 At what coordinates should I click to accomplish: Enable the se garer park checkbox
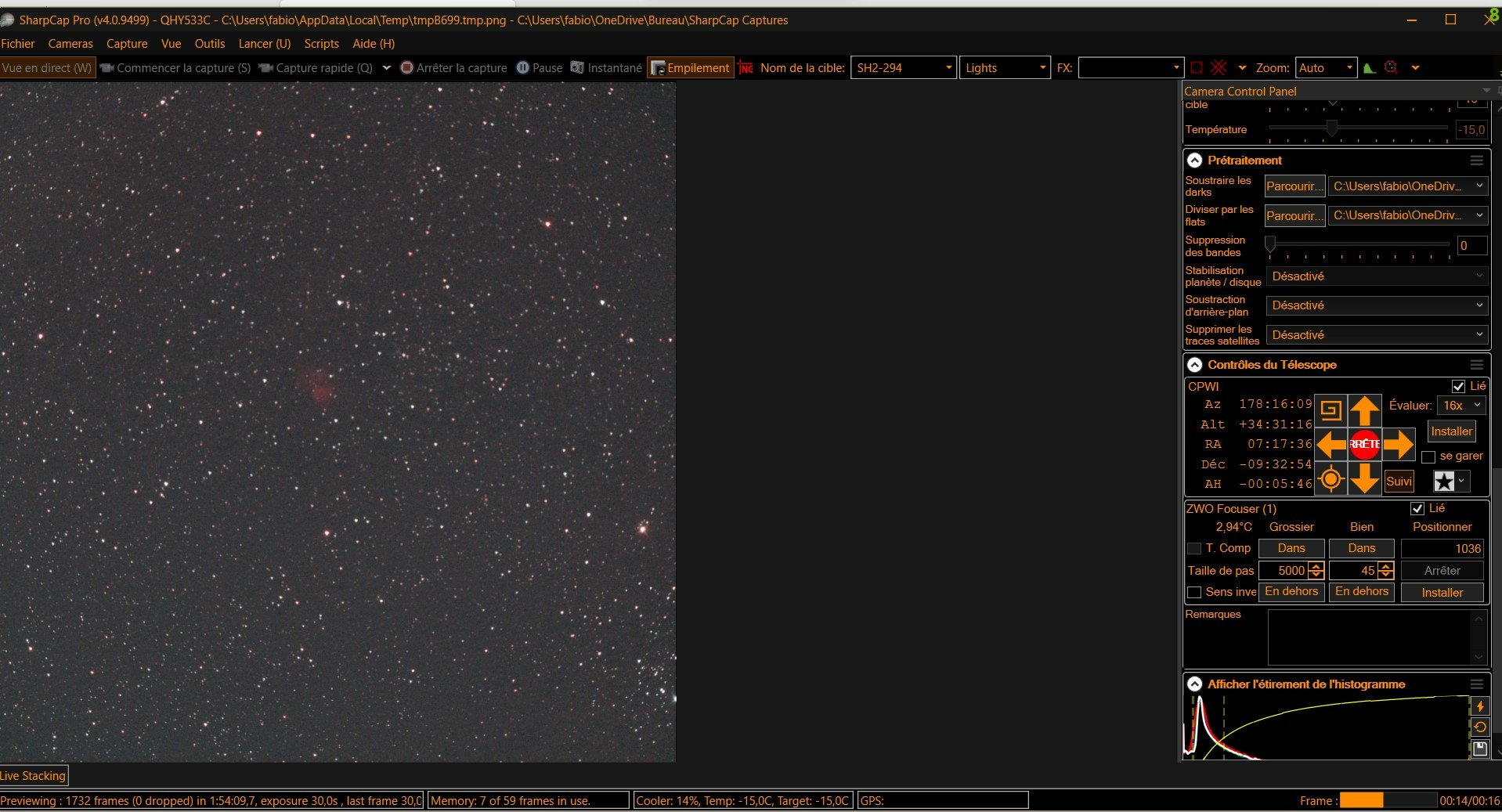1428,457
